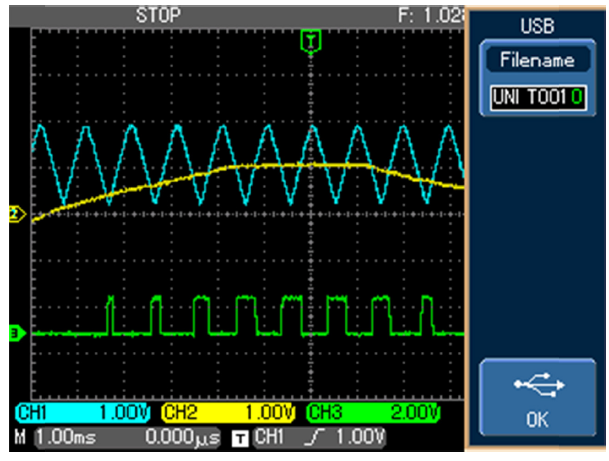Click the white T trigger icon
This screenshot has width=609, height=461.
click(238, 437)
